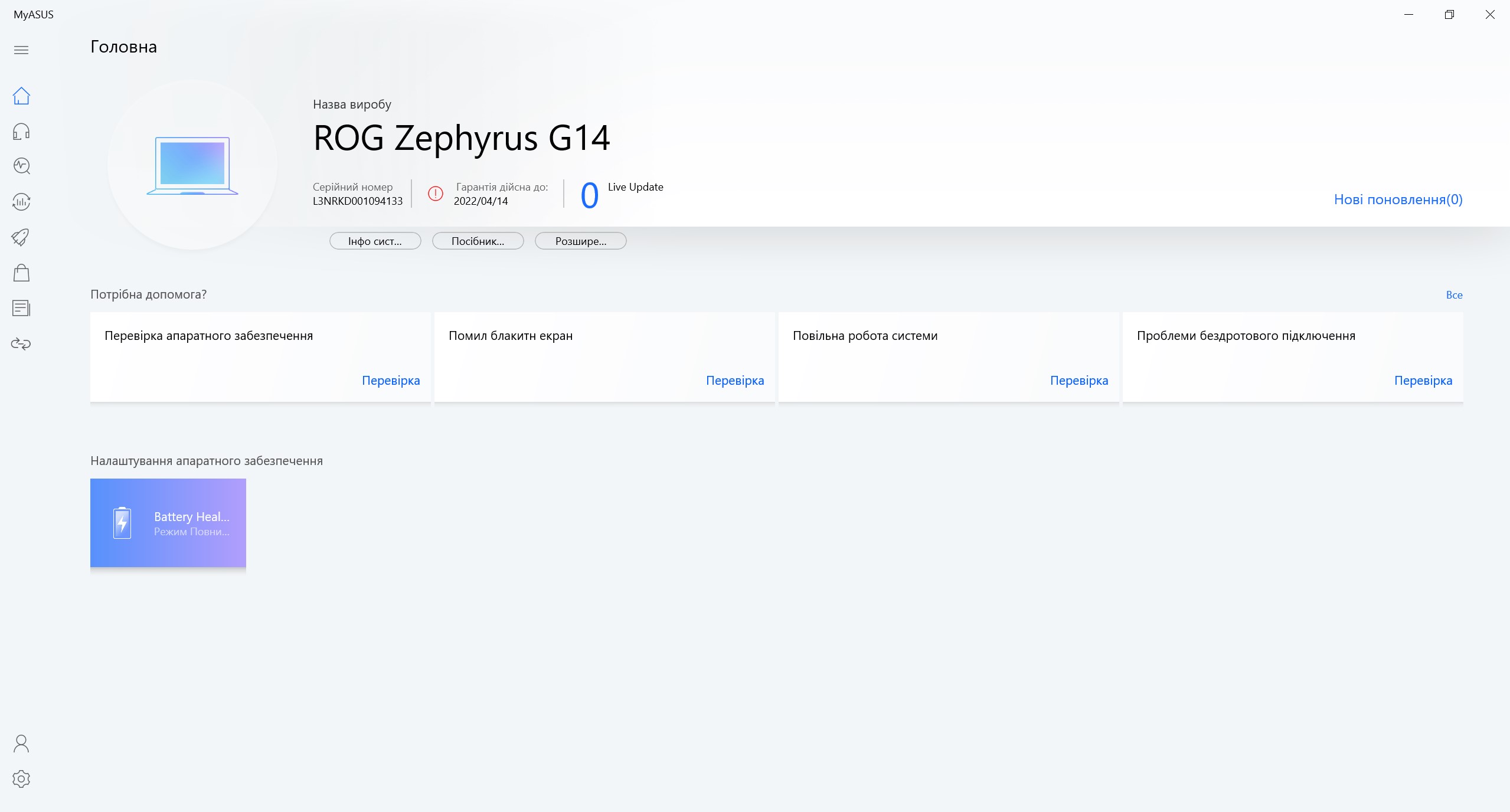
Task: Click the Перевірка апаратного забезпечення card title
Action: pos(208,336)
